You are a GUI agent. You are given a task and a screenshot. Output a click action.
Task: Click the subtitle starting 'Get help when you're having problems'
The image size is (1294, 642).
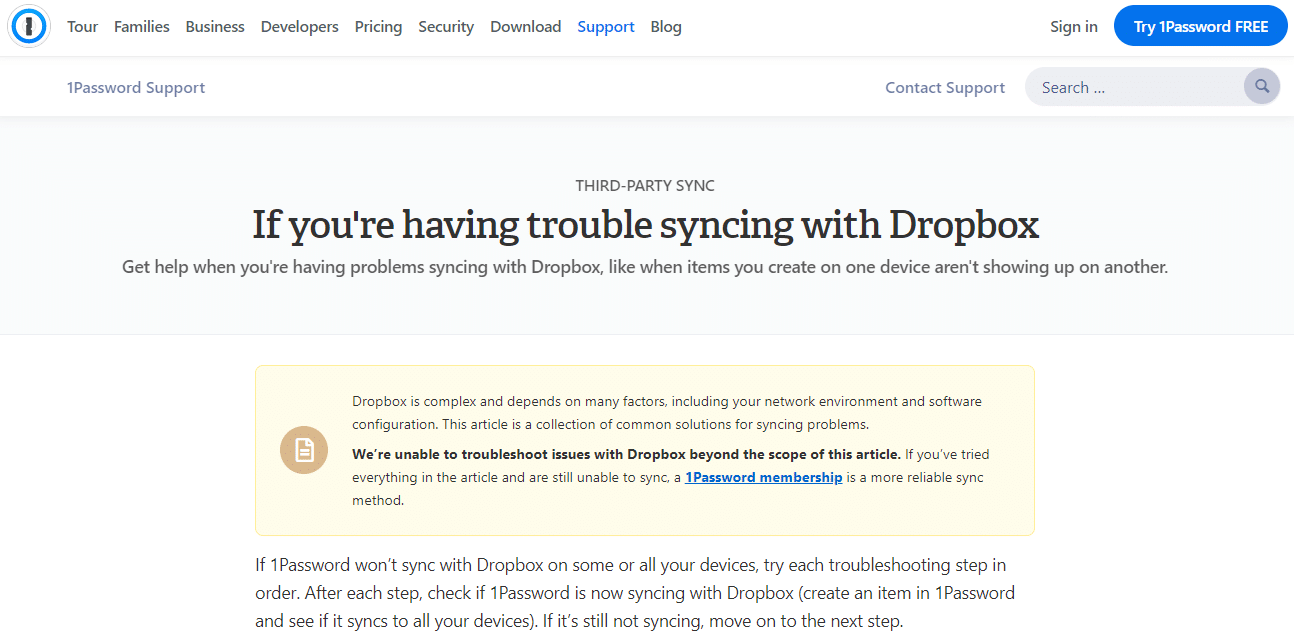(x=645, y=267)
